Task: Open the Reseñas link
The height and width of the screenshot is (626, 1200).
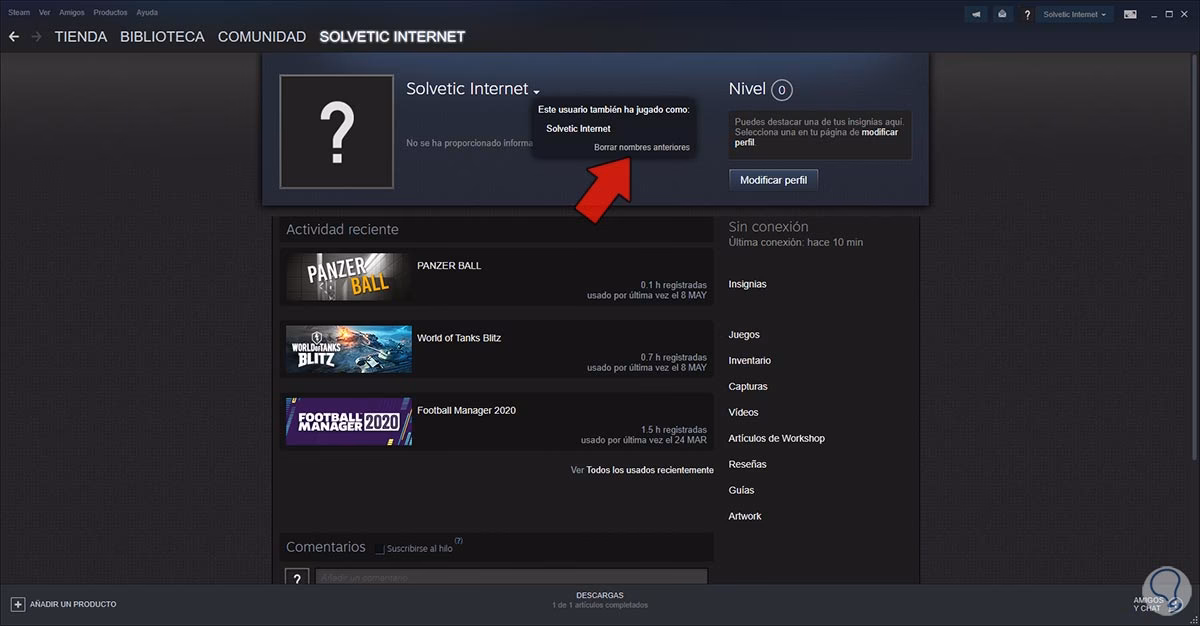Action: [748, 465]
